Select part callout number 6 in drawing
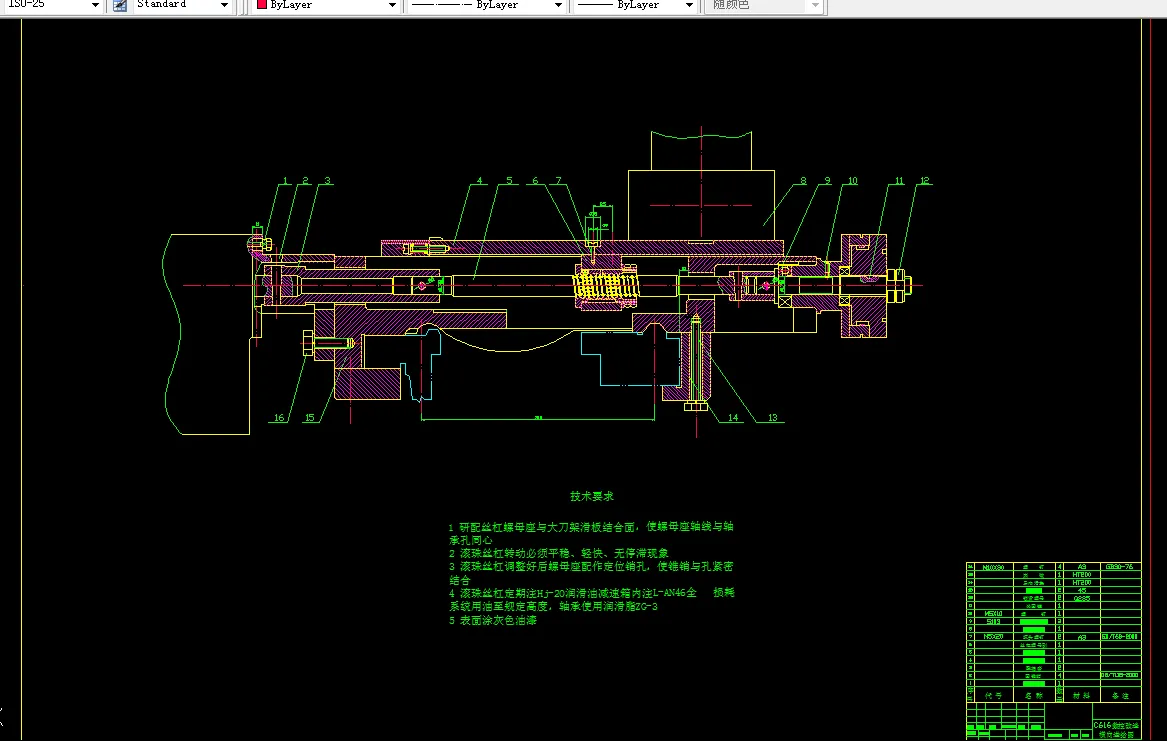This screenshot has height=741, width=1167. tap(535, 181)
